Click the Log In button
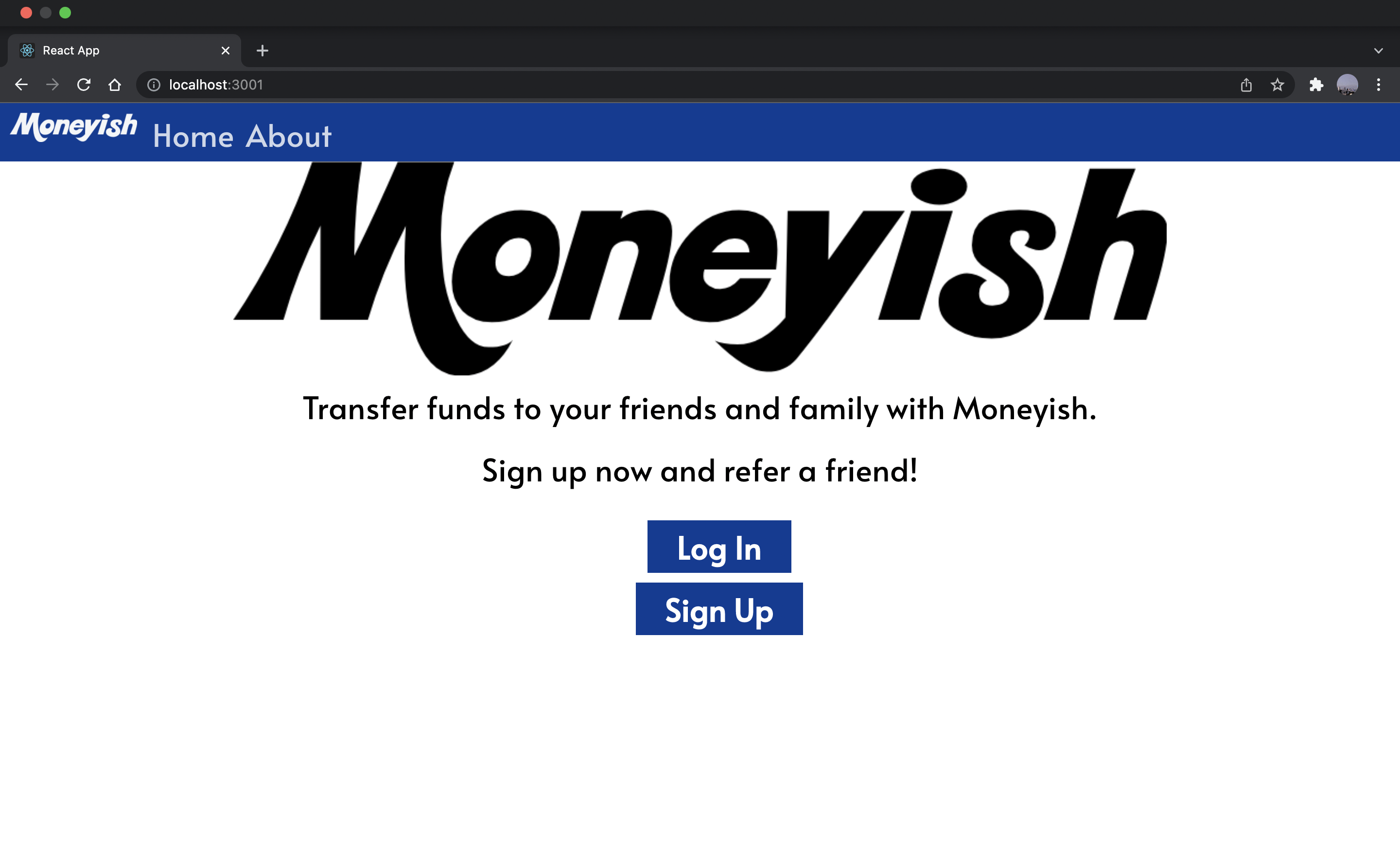The width and height of the screenshot is (1400, 851). pyautogui.click(x=719, y=546)
